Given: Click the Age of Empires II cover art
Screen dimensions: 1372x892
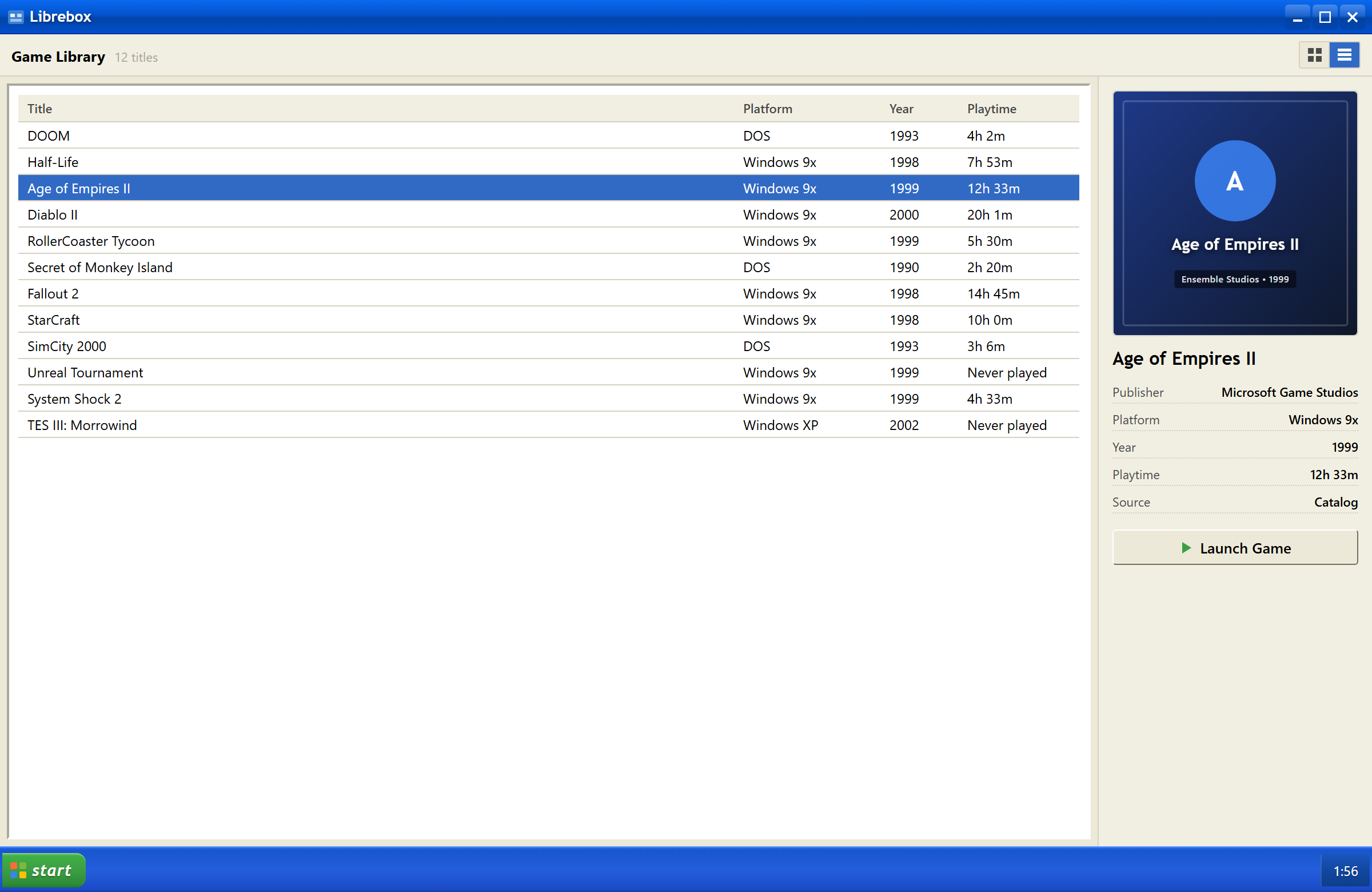Looking at the screenshot, I should 1235,213.
